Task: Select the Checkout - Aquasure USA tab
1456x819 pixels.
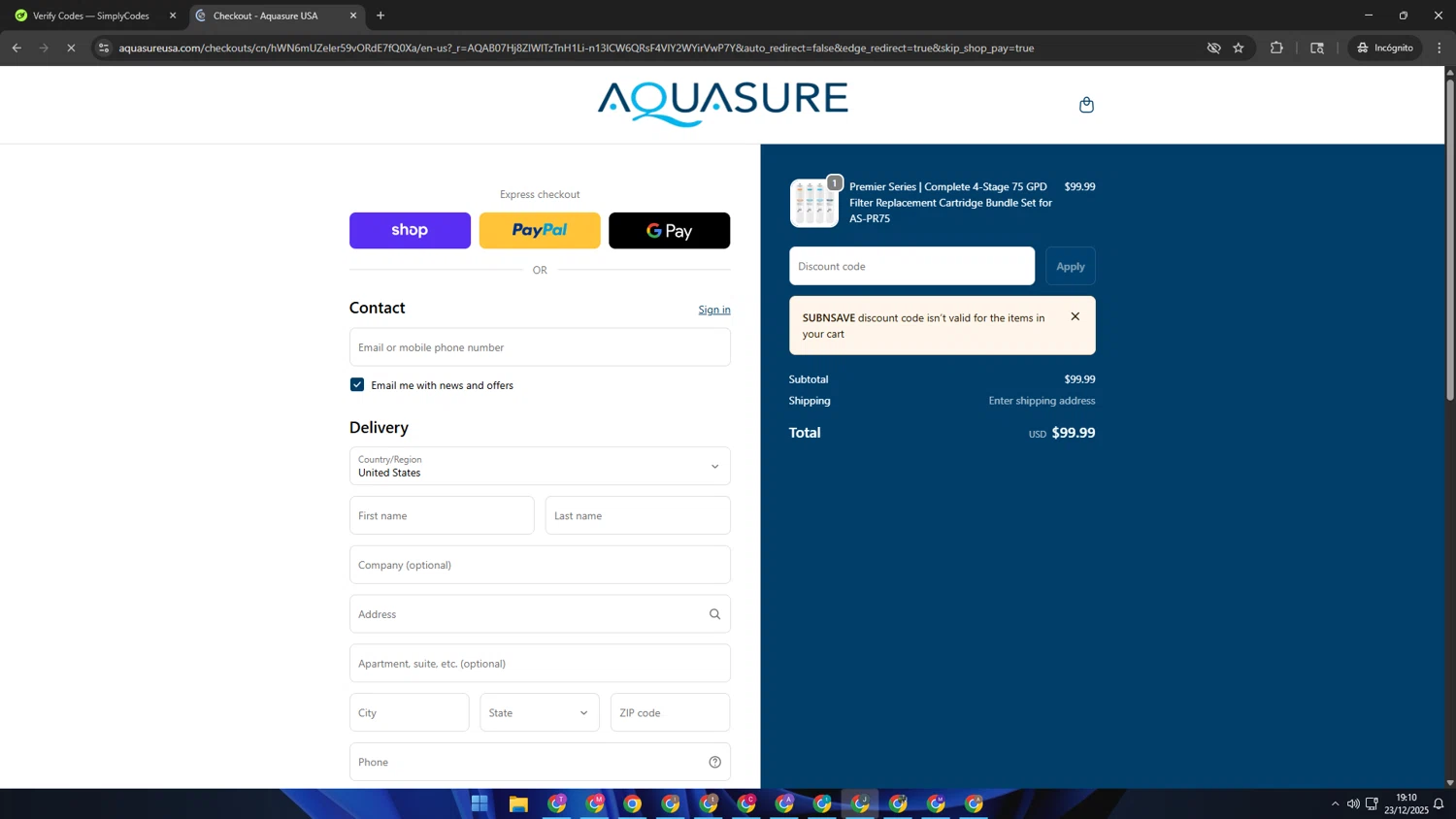Action: click(x=266, y=16)
